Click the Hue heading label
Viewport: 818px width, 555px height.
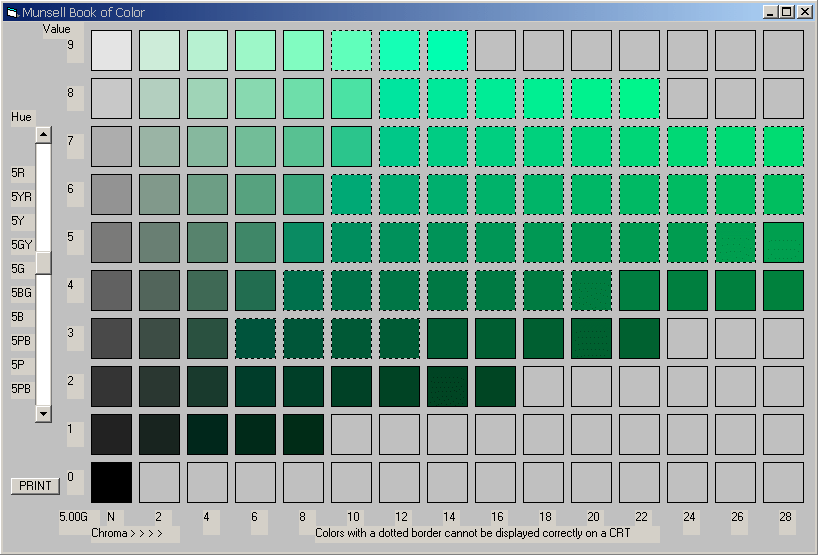21,117
